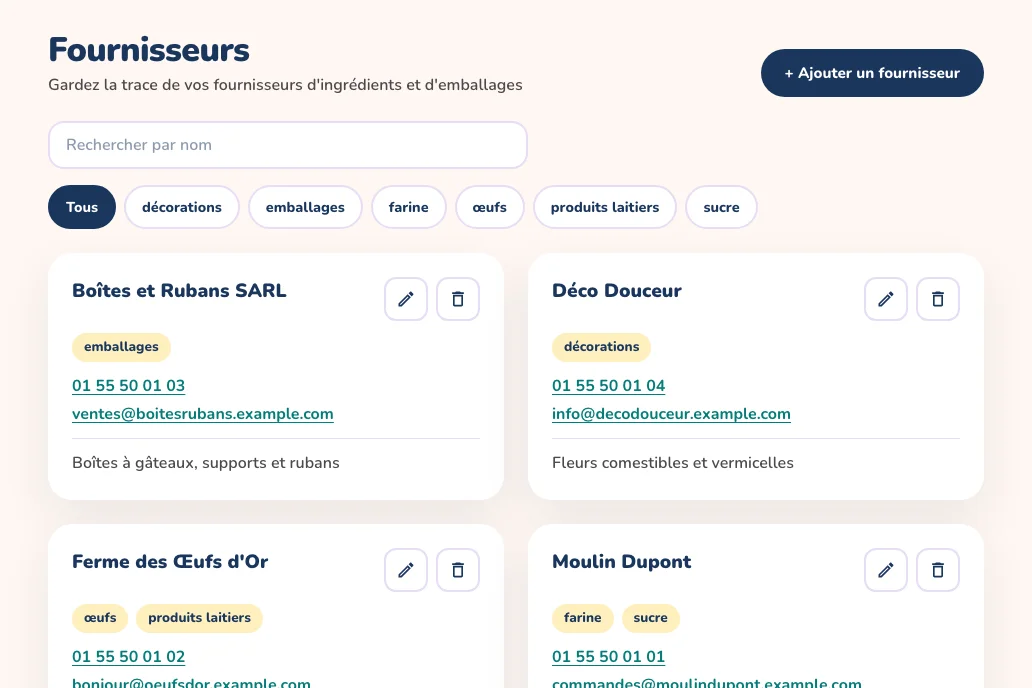This screenshot has height=688, width=1032.
Task: Click the note 'Boîtes à gâteaux, supports et rubans'
Action: coord(206,463)
